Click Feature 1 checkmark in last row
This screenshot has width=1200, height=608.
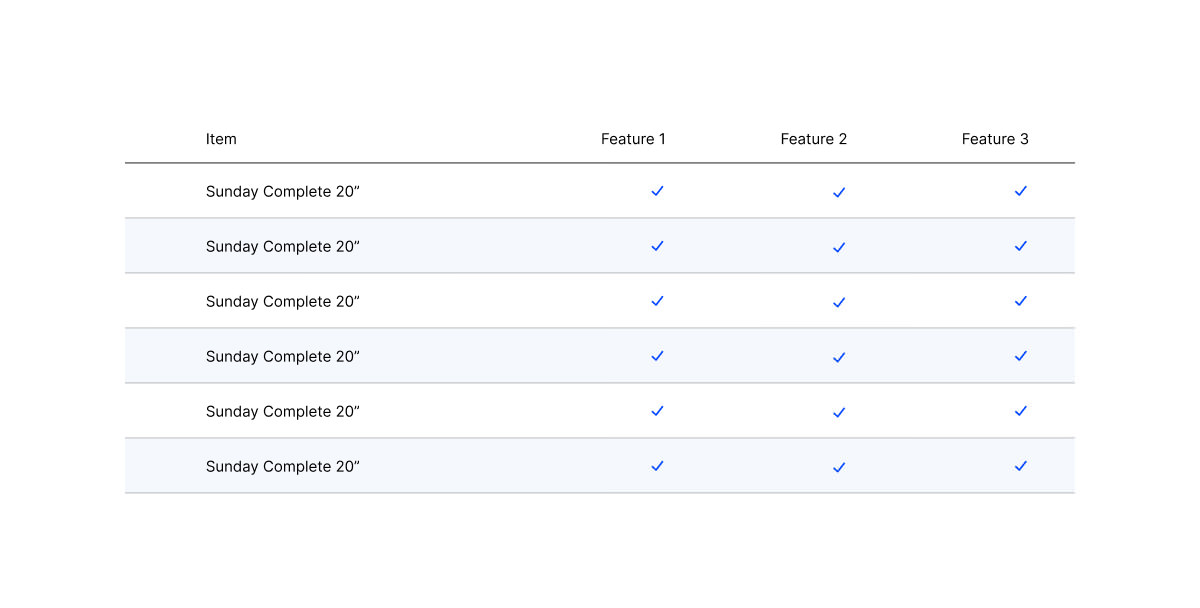click(657, 466)
